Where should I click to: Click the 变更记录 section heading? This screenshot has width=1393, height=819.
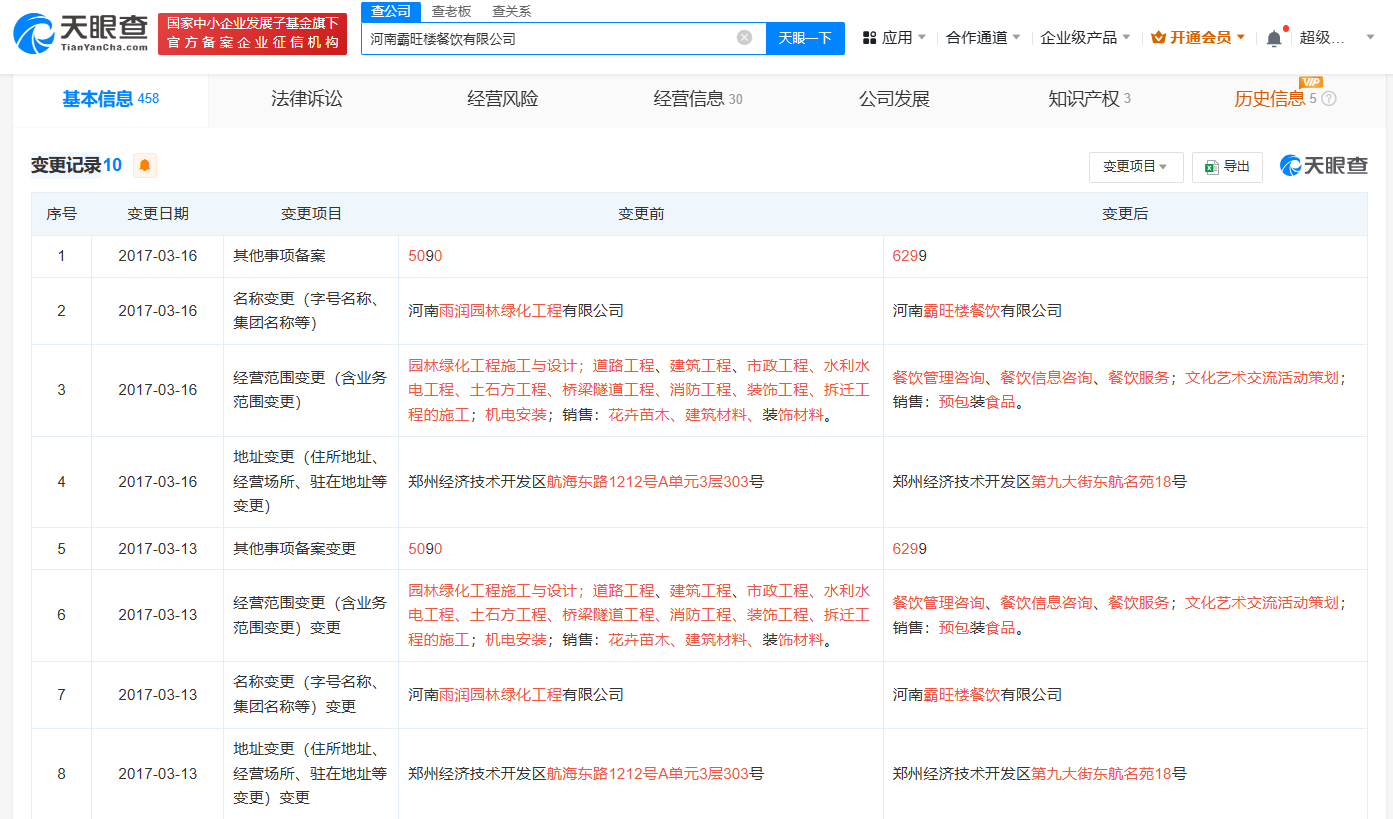pos(76,166)
